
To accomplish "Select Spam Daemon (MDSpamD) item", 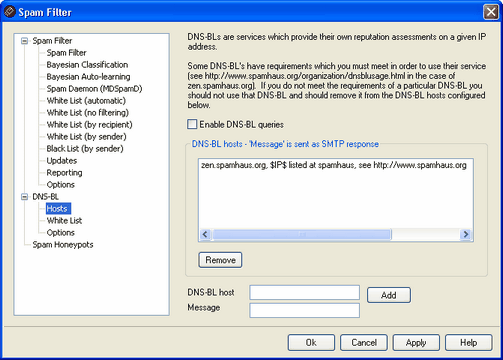I will pos(94,89).
